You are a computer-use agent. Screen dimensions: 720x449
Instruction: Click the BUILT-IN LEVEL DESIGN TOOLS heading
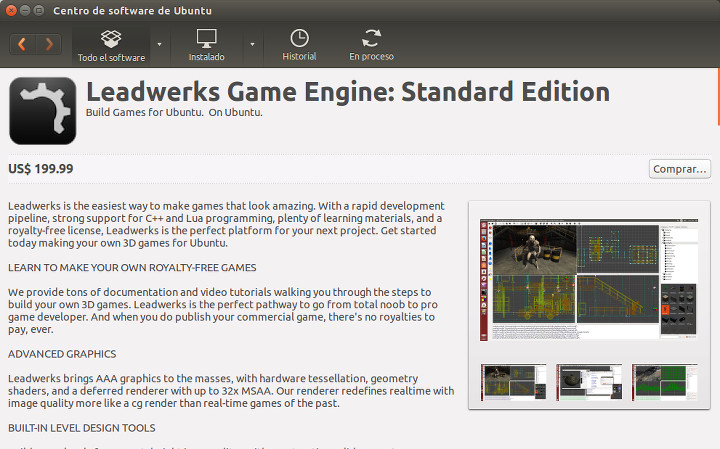(82, 428)
